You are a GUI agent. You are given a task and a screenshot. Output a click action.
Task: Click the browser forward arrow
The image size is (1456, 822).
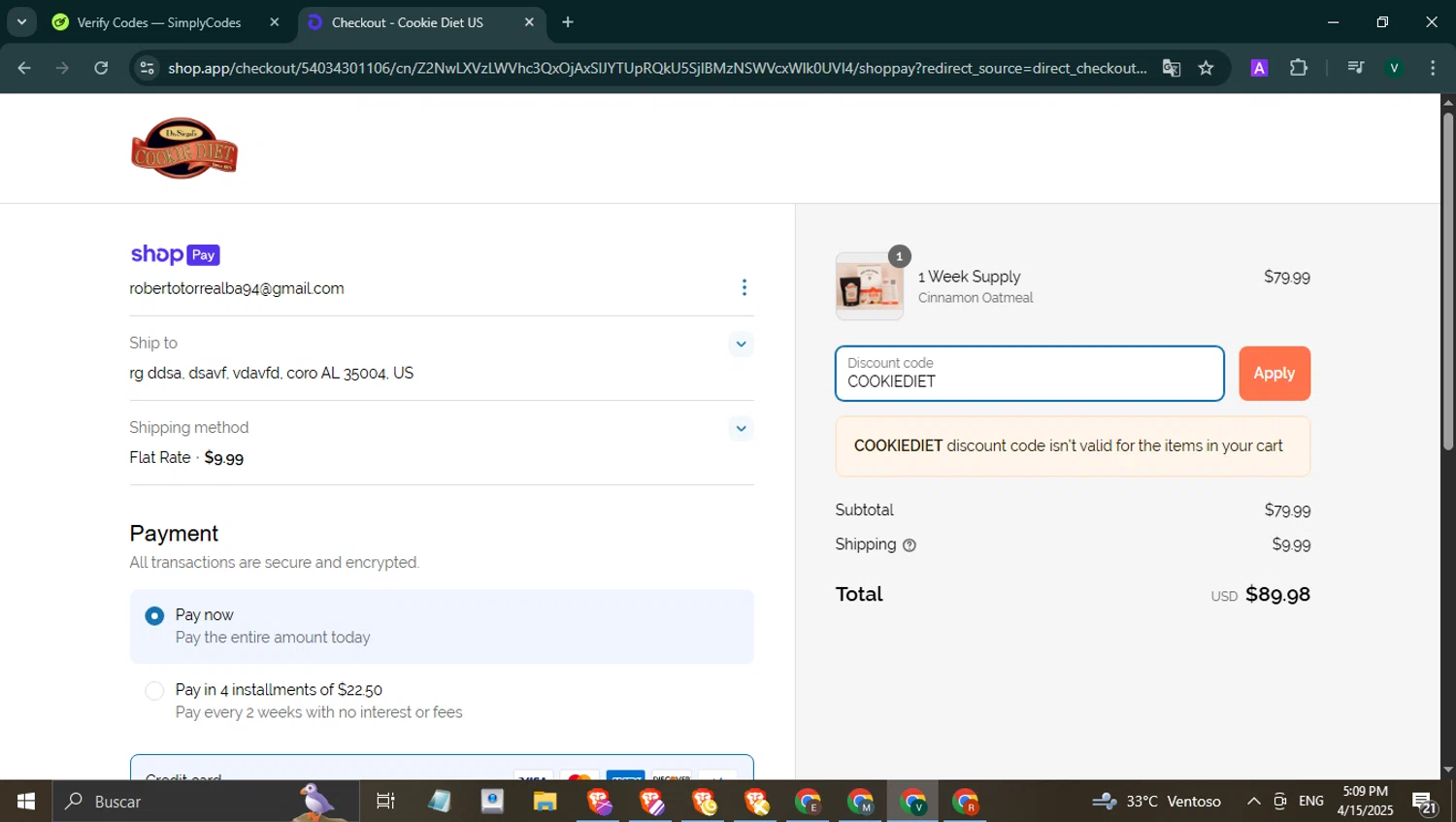coord(62,68)
